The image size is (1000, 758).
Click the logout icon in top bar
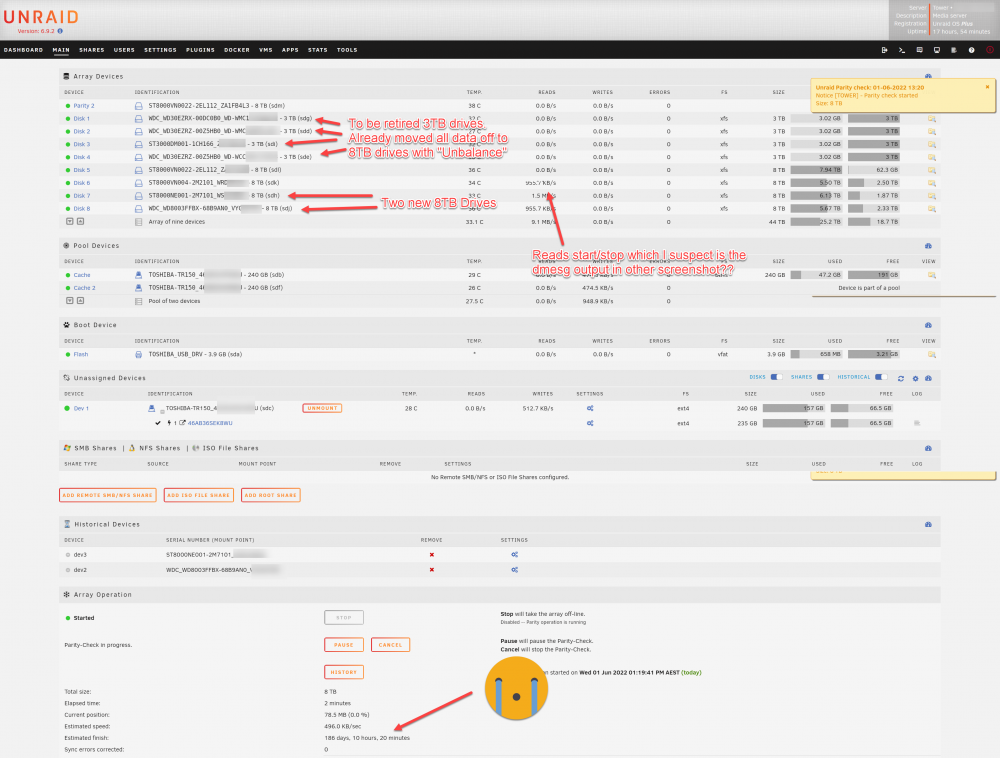tap(885, 50)
